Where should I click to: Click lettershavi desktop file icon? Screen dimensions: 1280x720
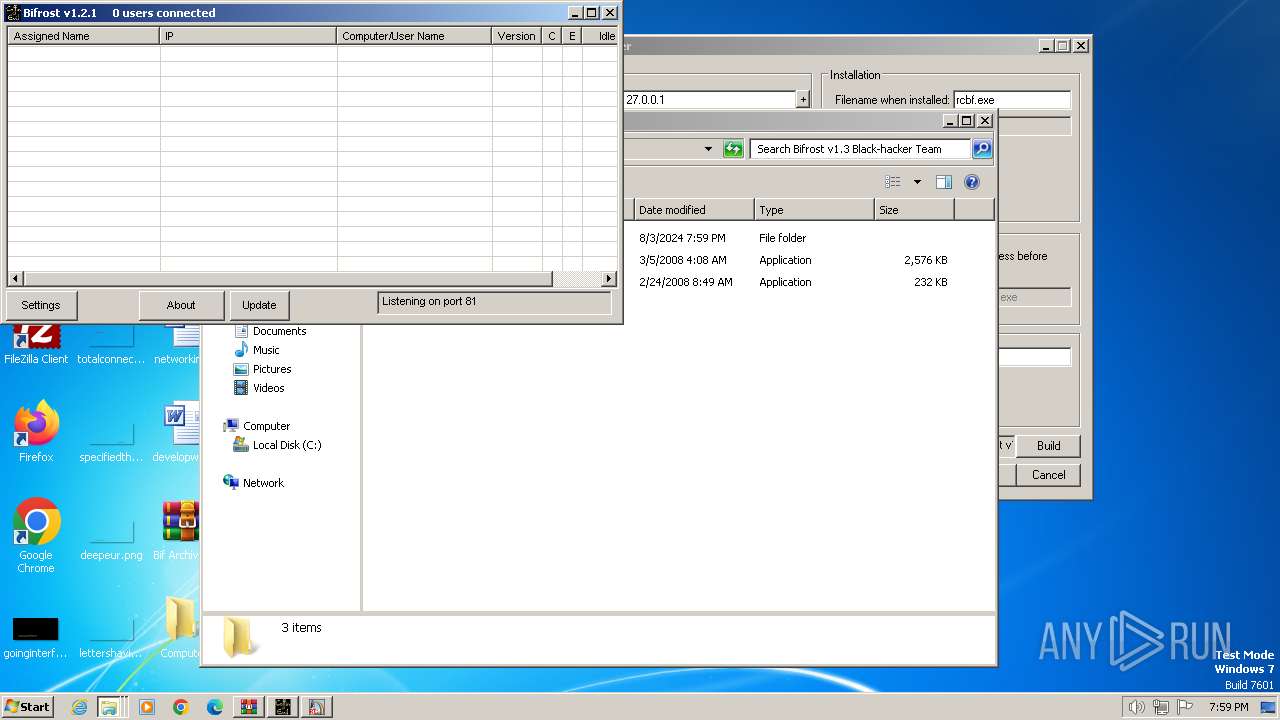(x=111, y=637)
